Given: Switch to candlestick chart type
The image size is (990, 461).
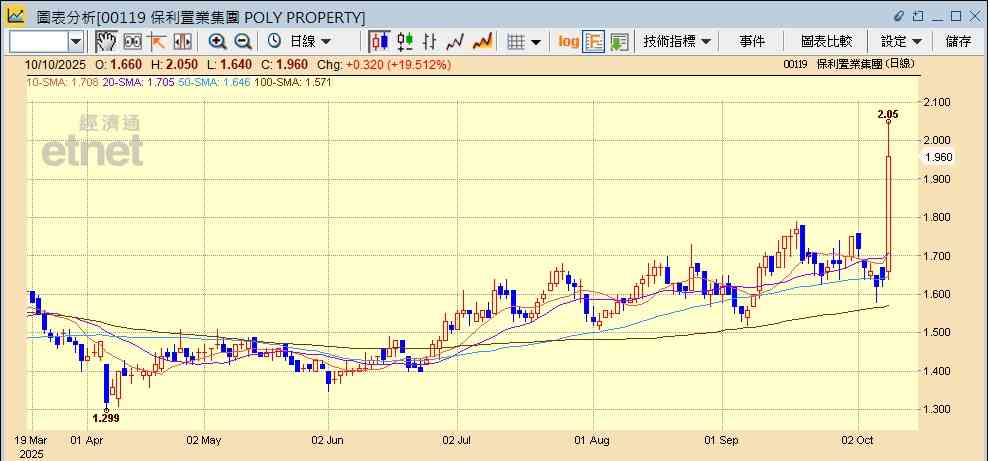Looking at the screenshot, I should tap(379, 41).
